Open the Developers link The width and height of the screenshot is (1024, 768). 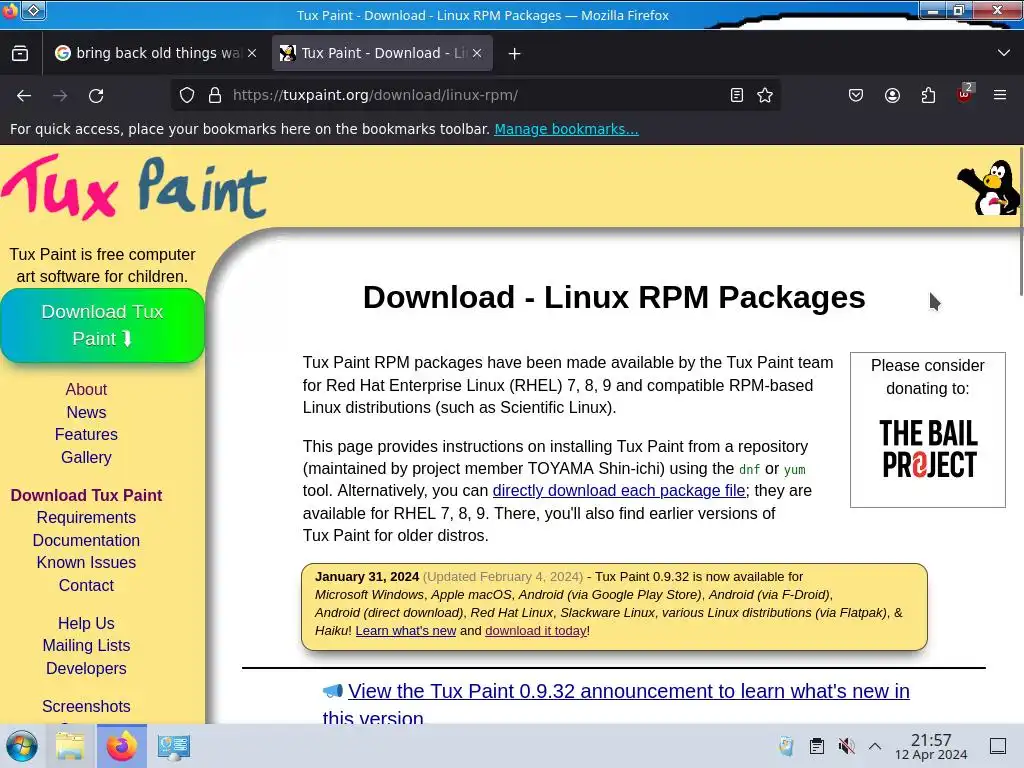point(86,668)
